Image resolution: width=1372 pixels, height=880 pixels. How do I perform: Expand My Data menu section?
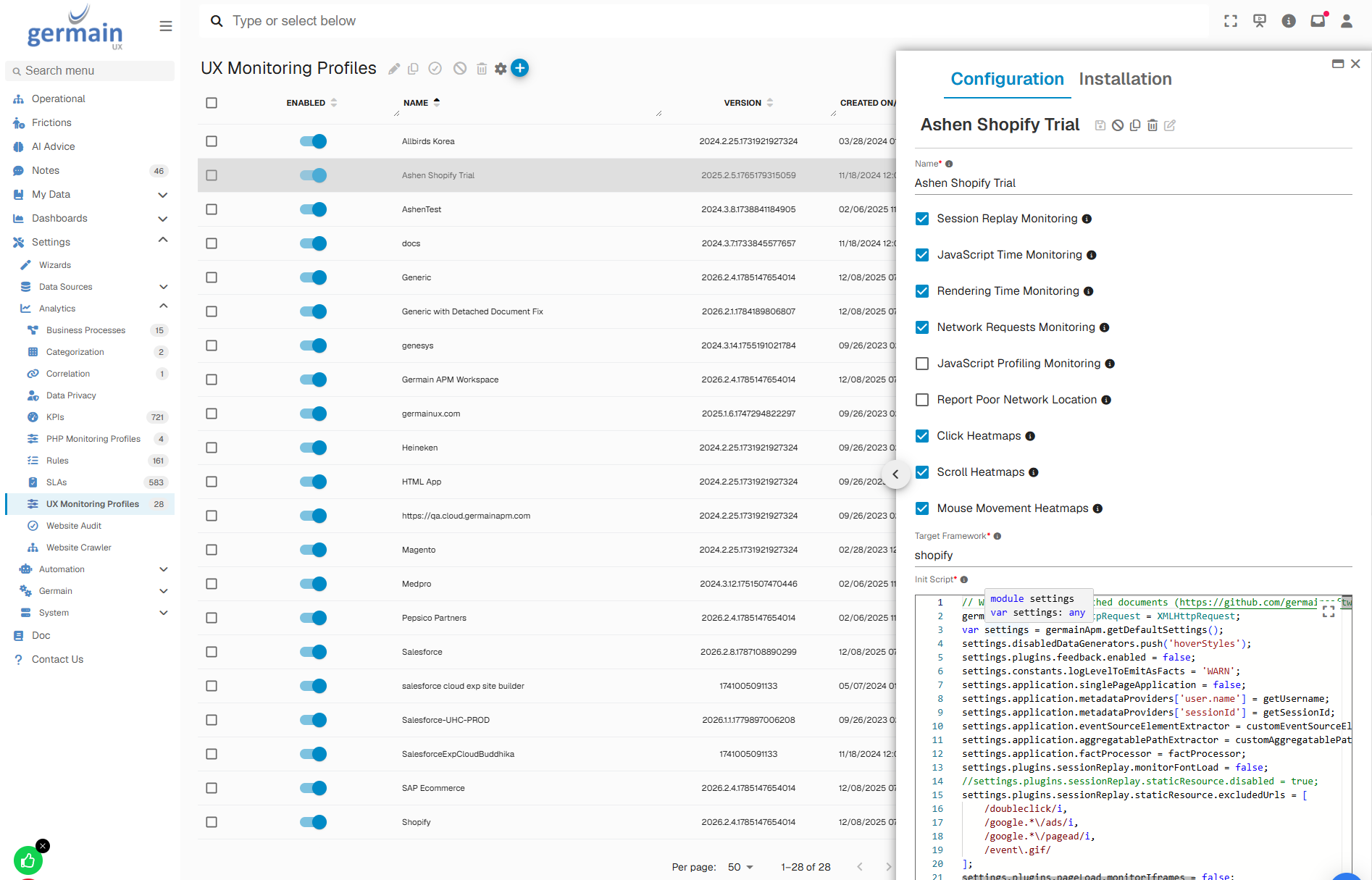163,195
